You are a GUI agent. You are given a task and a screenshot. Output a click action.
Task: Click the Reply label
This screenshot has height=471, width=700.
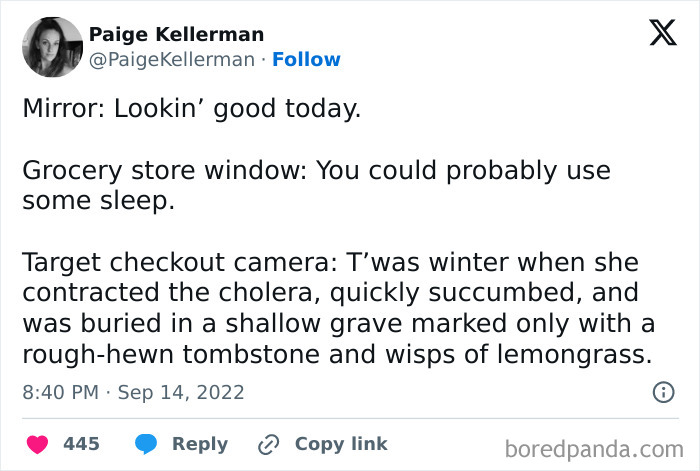coord(200,444)
